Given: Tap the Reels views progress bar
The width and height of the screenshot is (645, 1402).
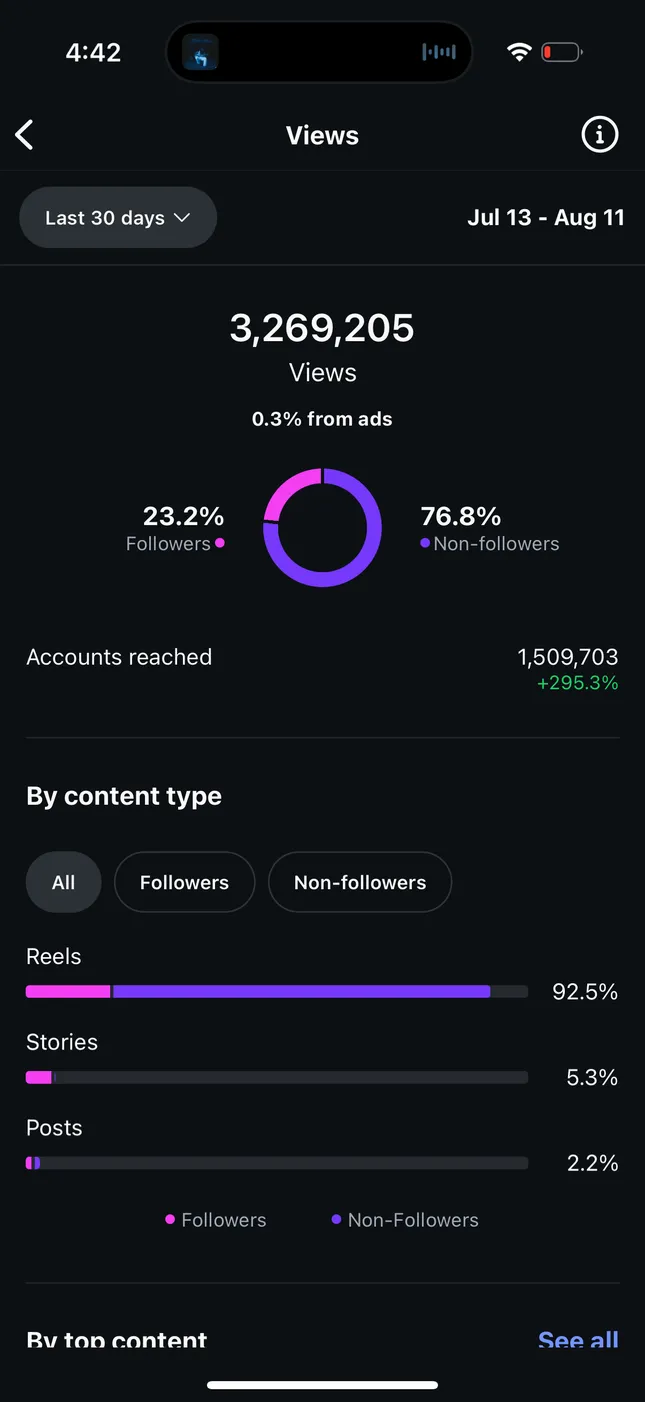Looking at the screenshot, I should pos(277,992).
